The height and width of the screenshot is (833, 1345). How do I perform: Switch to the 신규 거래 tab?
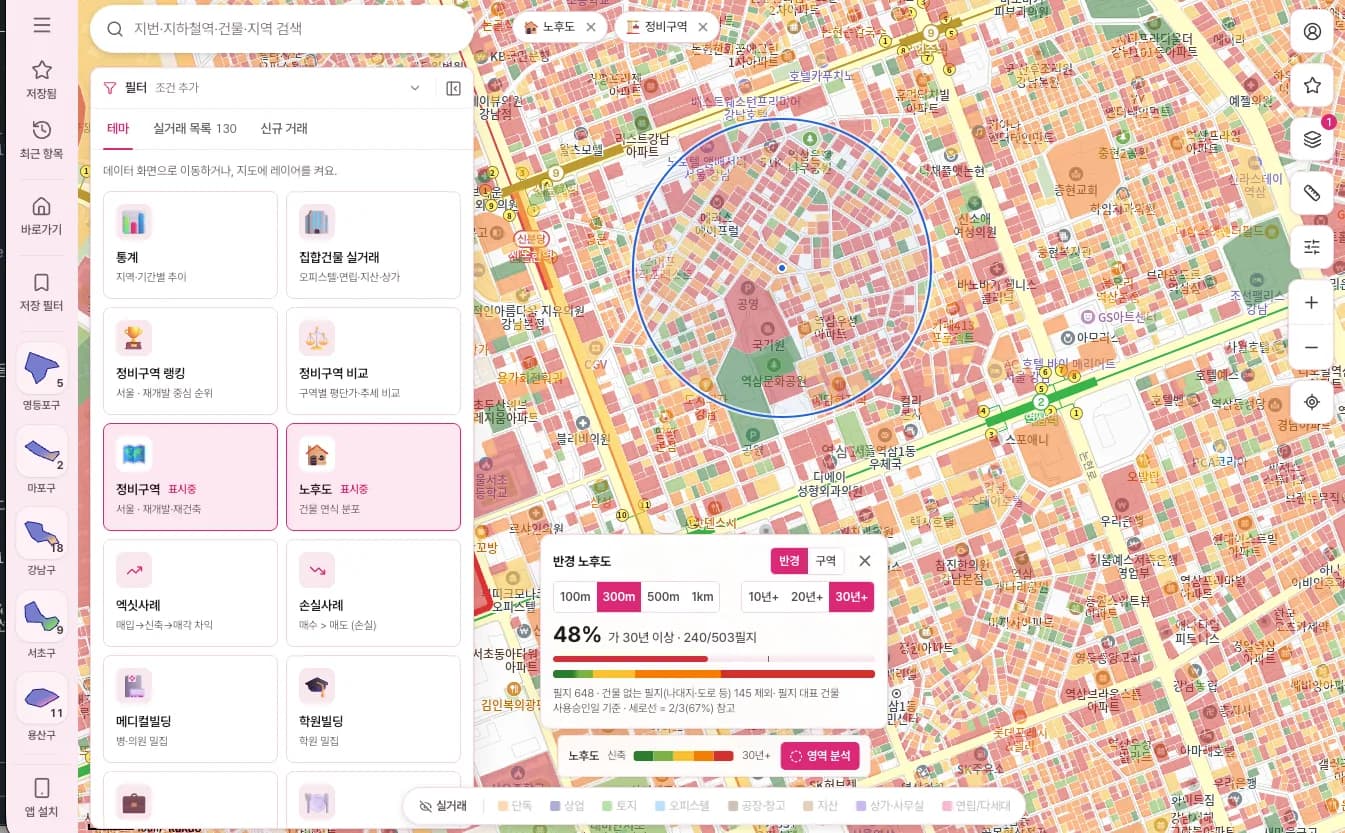284,128
